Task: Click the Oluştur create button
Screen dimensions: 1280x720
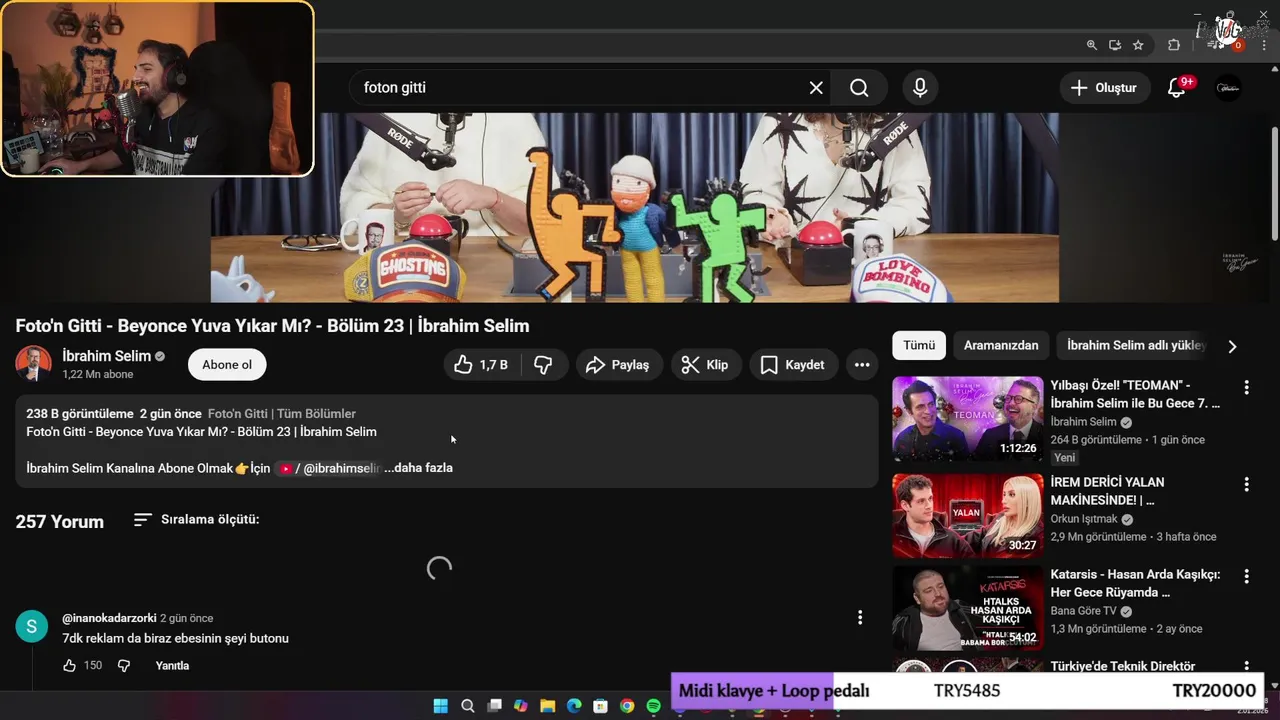Action: (1104, 88)
